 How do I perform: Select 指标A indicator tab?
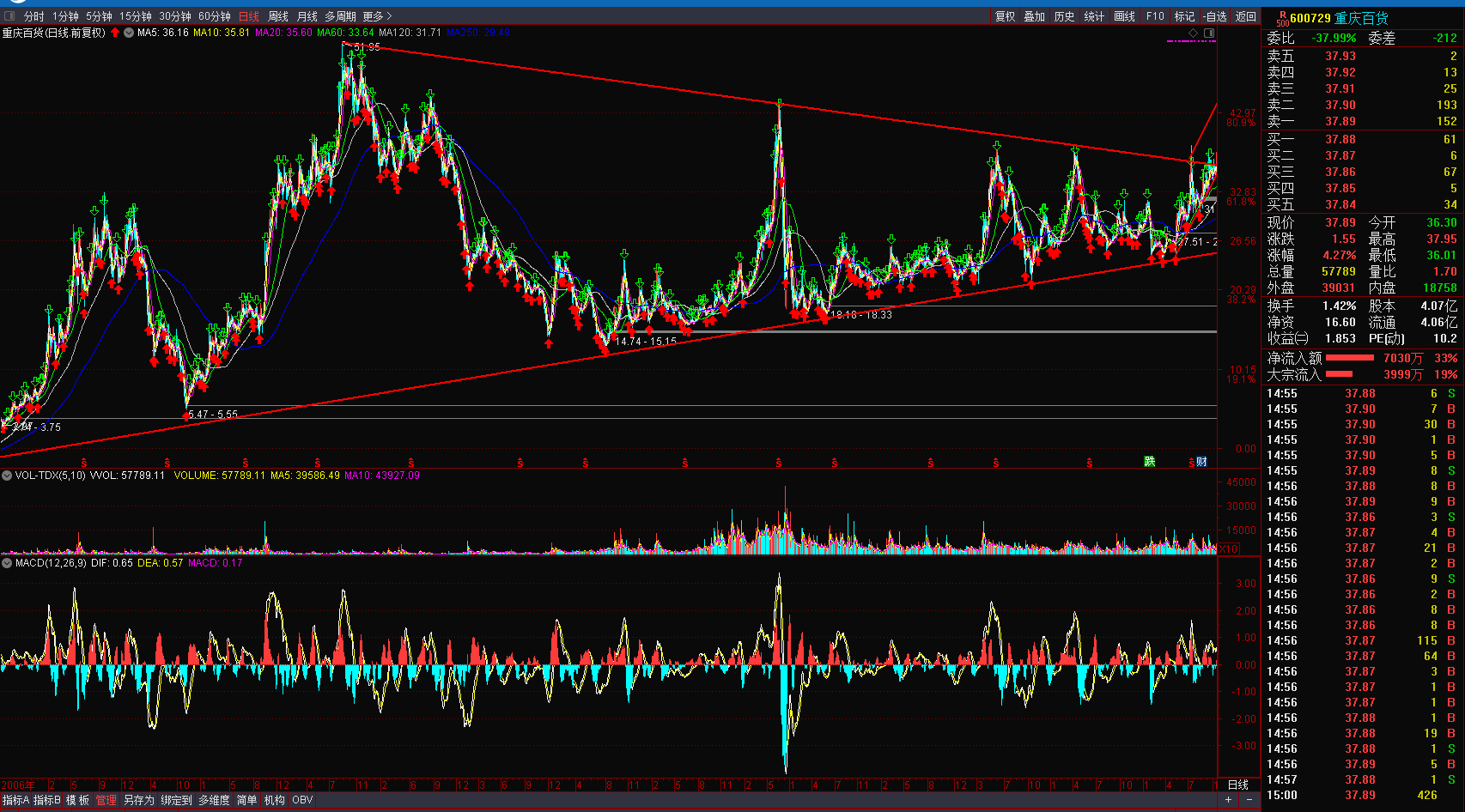click(15, 800)
